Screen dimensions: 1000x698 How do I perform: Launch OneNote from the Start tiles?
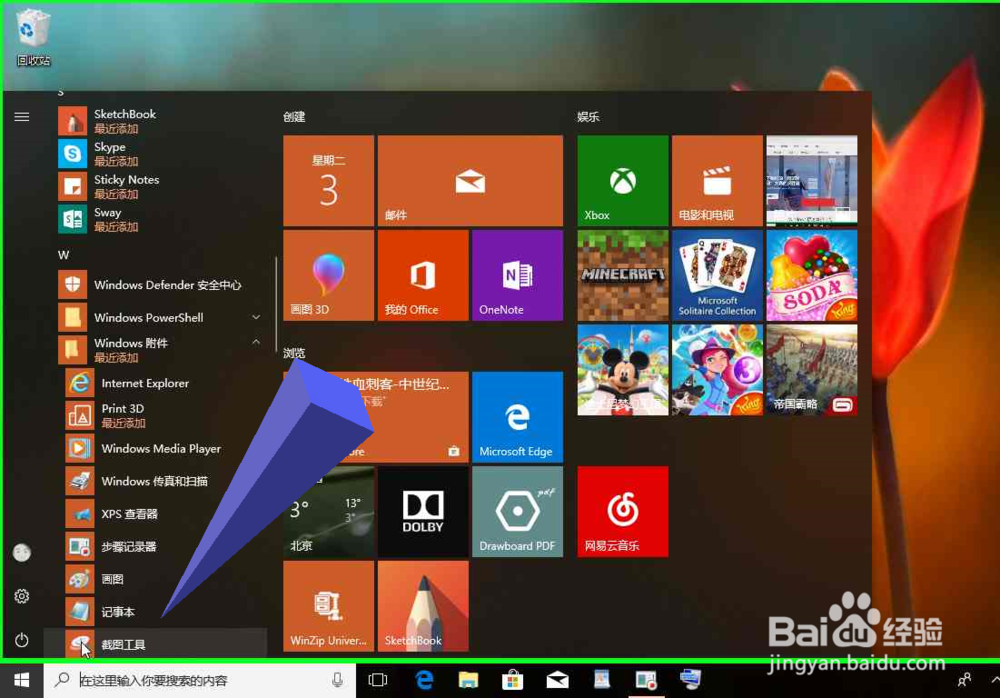(517, 275)
